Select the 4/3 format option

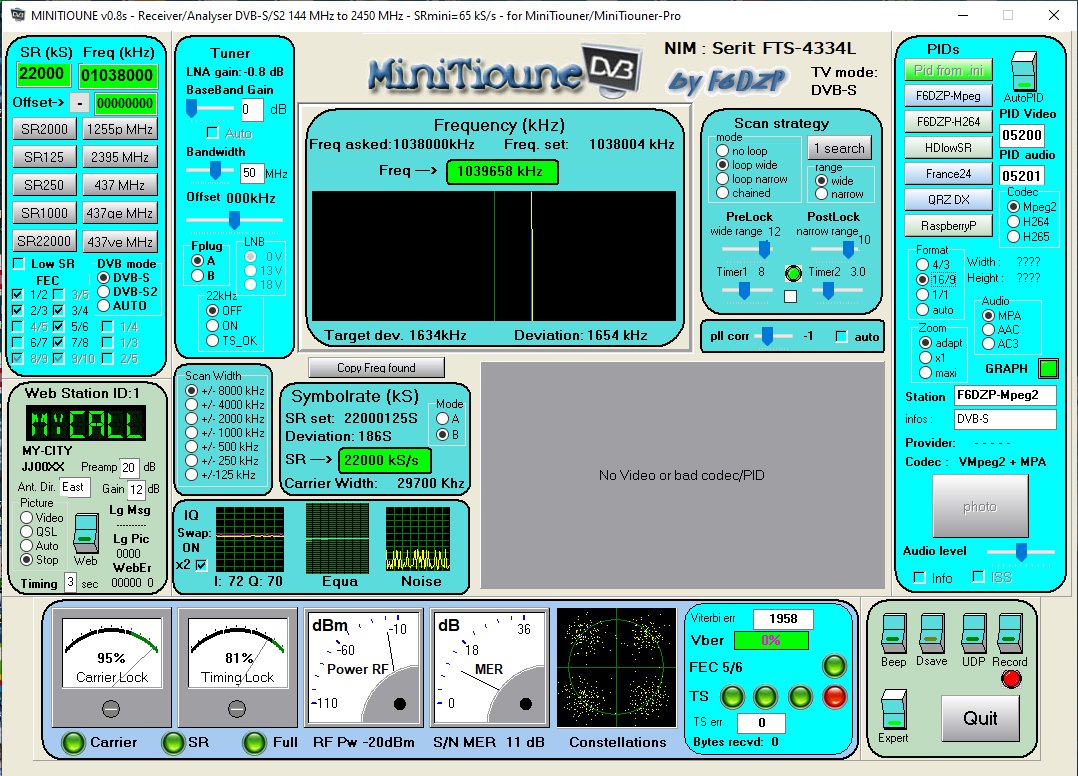point(923,265)
